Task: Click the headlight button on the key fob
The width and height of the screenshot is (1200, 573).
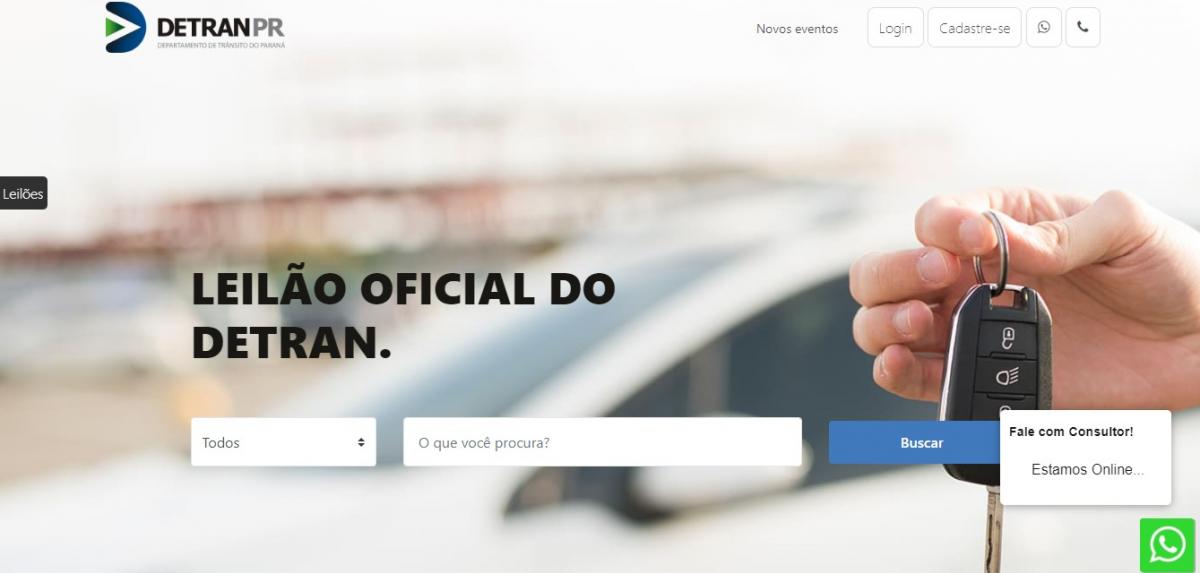Action: coord(1007,376)
